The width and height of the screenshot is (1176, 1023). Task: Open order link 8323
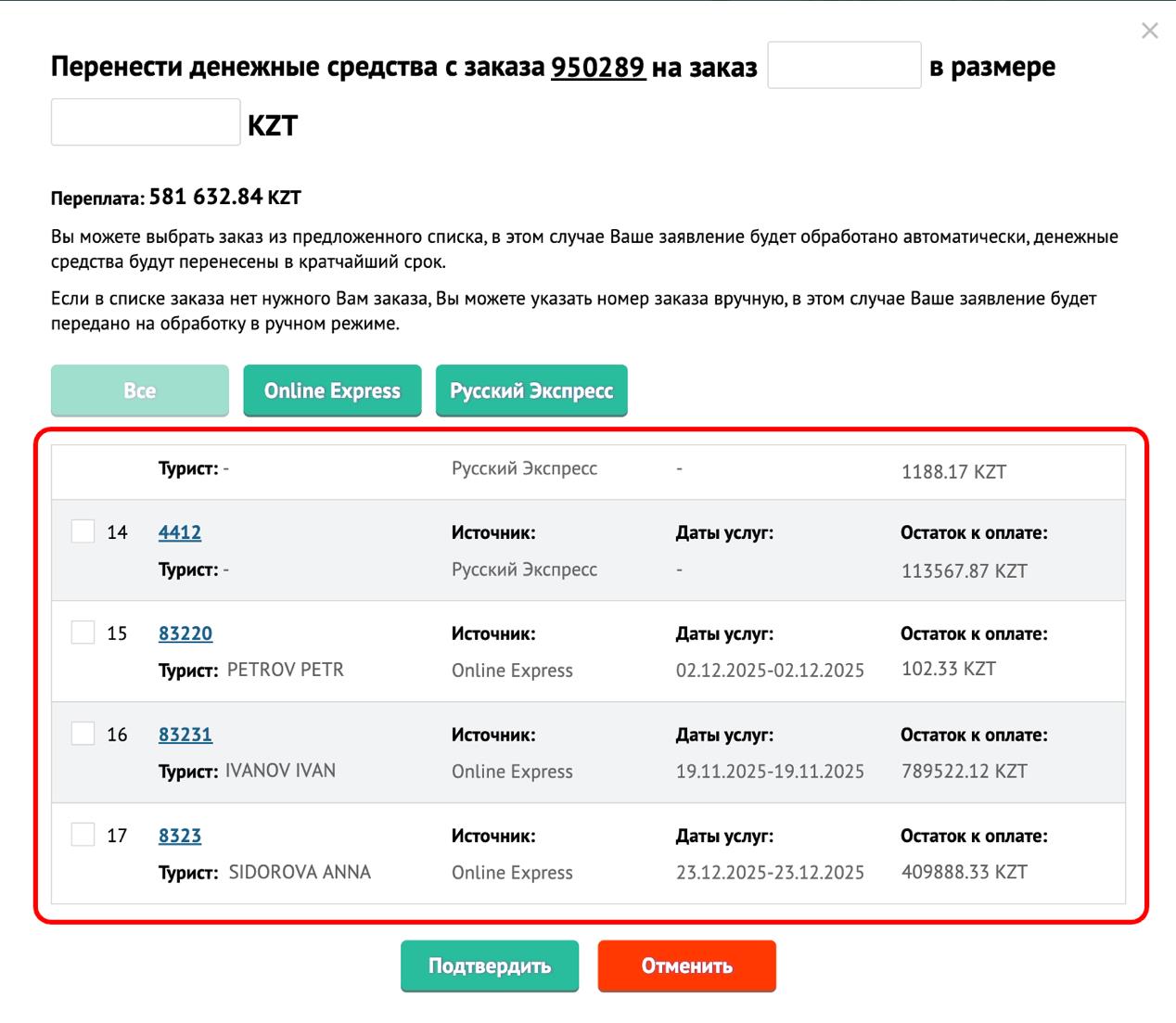point(180,836)
